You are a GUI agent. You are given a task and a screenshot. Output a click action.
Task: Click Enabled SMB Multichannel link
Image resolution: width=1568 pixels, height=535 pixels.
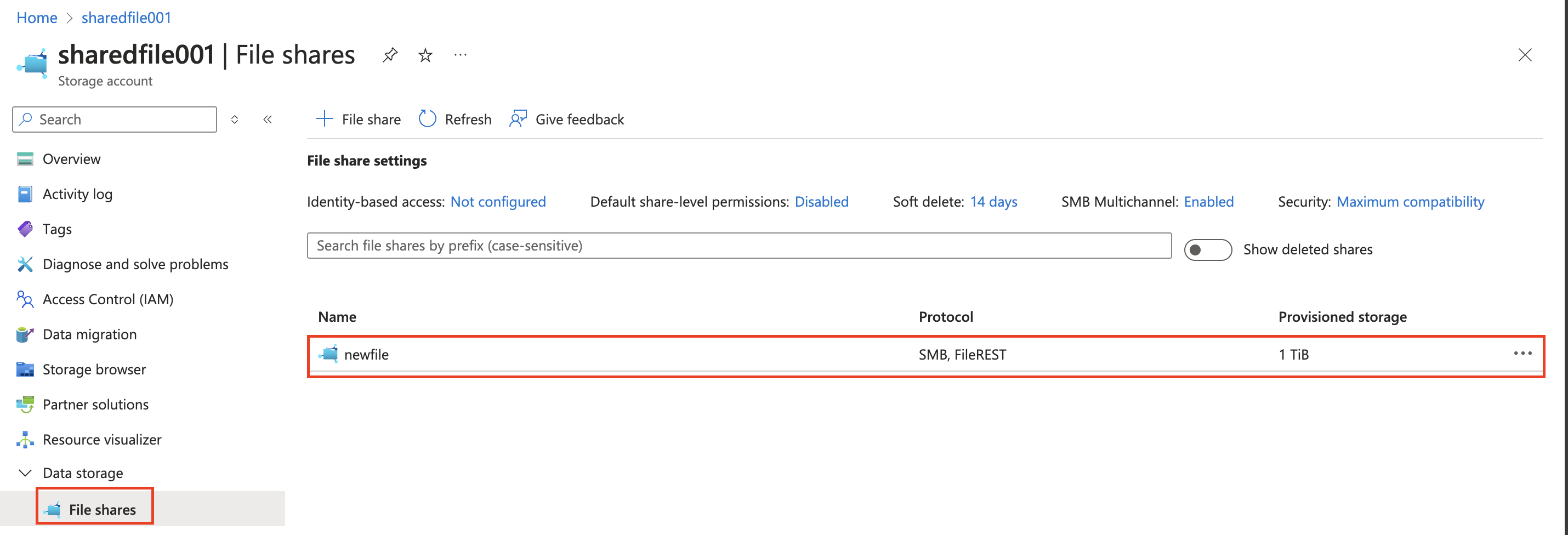point(1208,202)
